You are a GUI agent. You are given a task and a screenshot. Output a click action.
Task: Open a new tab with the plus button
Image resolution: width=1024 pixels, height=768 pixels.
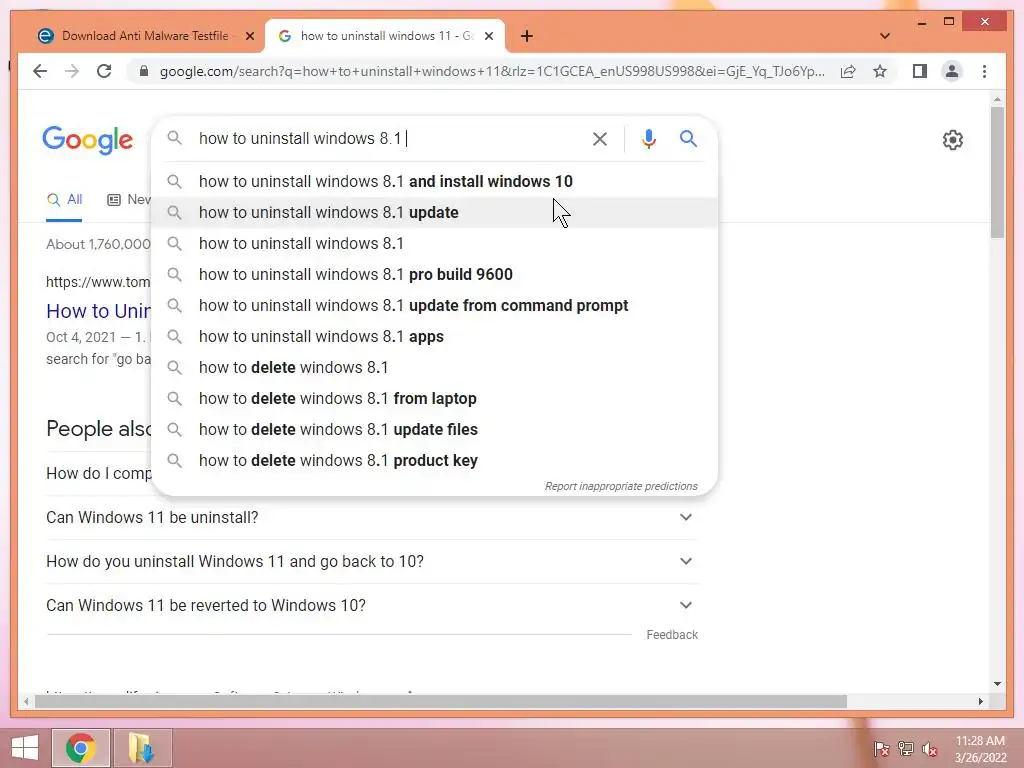527,36
